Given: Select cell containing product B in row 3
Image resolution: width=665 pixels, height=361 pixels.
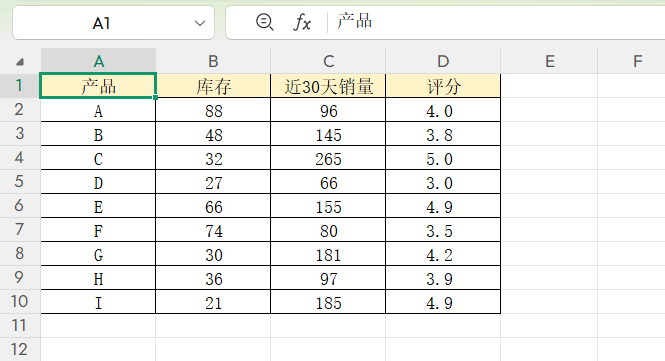Looking at the screenshot, I should [x=98, y=134].
